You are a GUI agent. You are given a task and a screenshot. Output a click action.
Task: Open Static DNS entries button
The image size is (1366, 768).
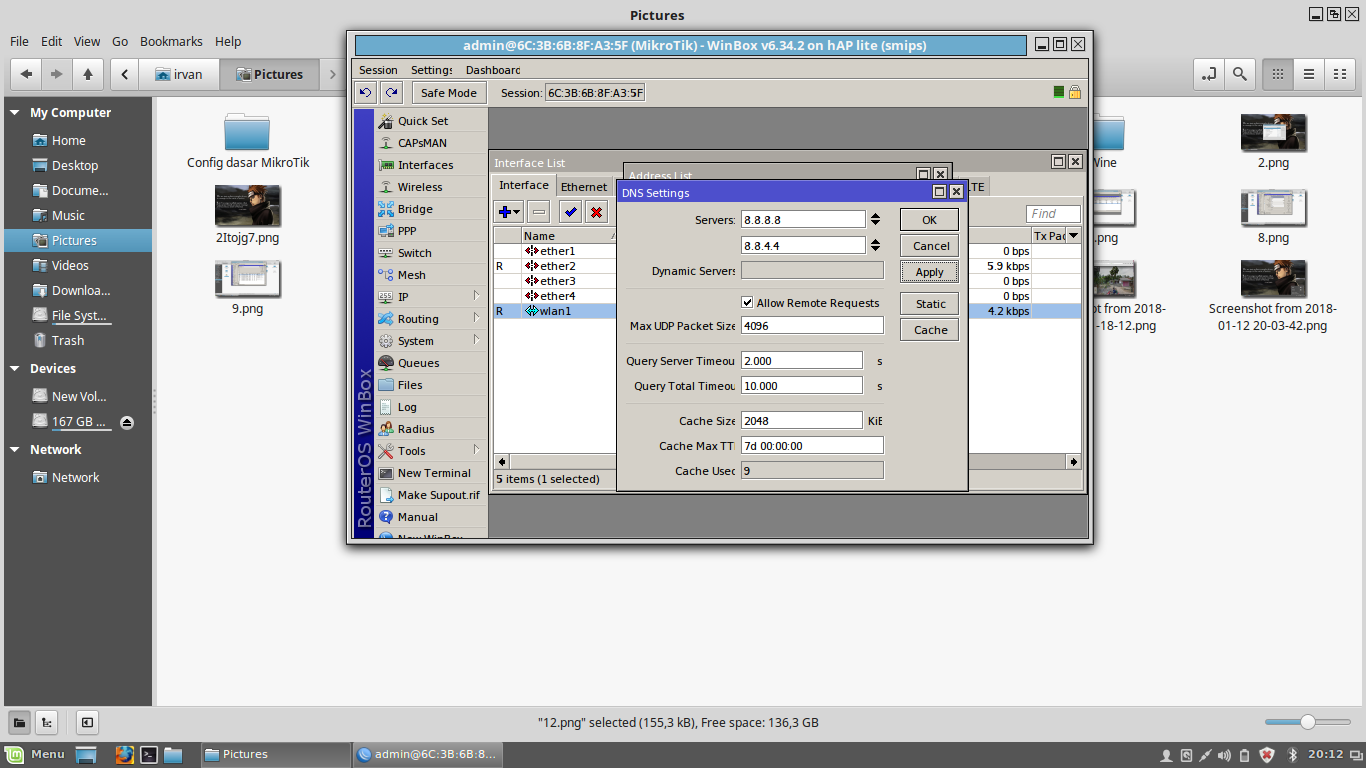click(x=930, y=304)
